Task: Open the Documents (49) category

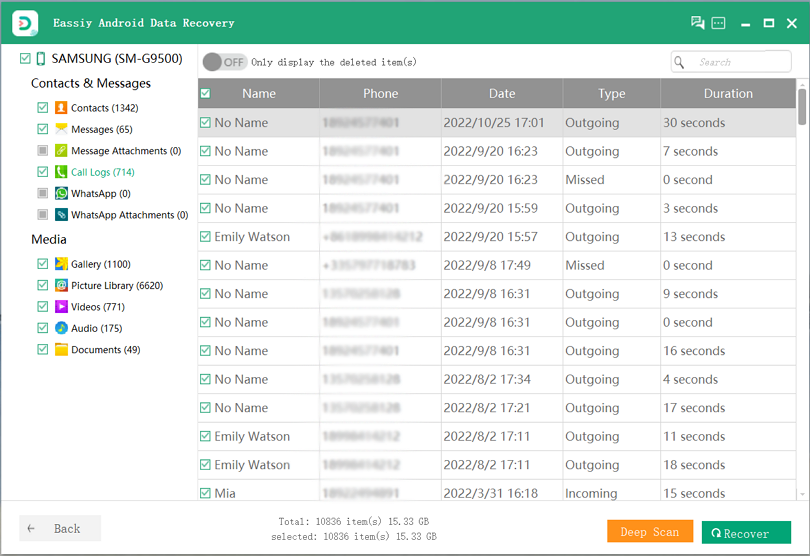Action: (106, 350)
